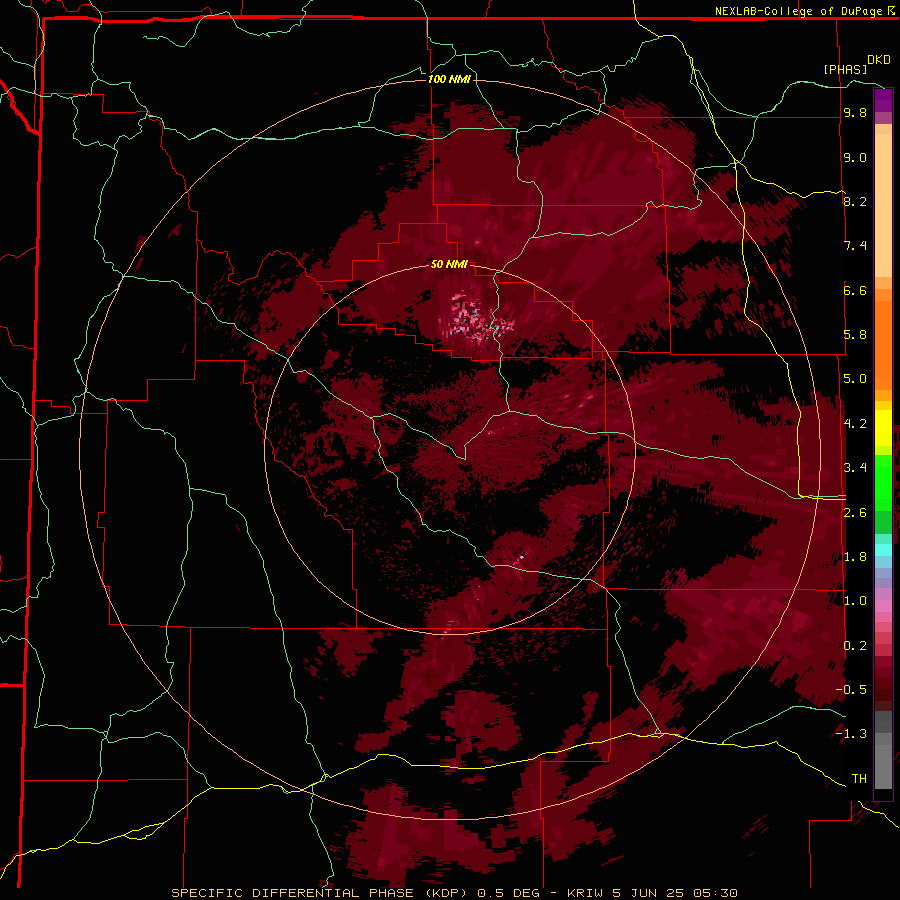Click the "05:30" time in the caption
The height and width of the screenshot is (900, 900).
pyautogui.click(x=715, y=893)
